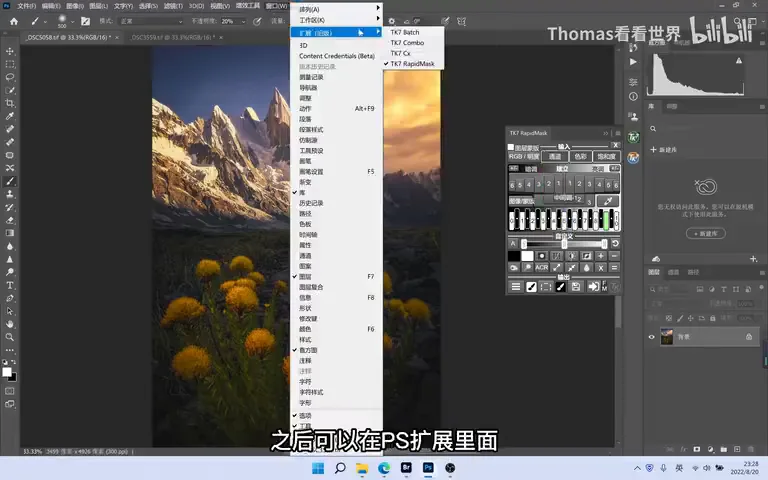Select the Rectangular Marquee tool
Screen dimensions: 768x480
click(10, 64)
